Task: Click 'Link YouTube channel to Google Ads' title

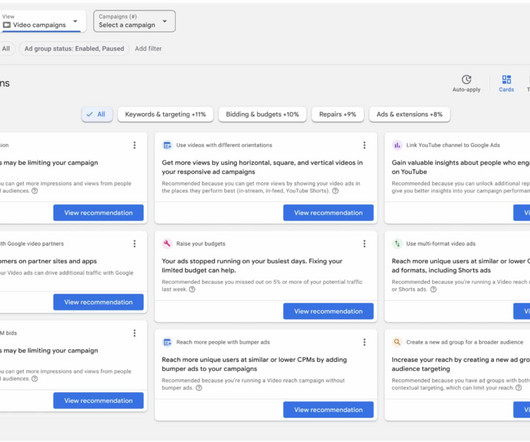Action: (x=453, y=145)
